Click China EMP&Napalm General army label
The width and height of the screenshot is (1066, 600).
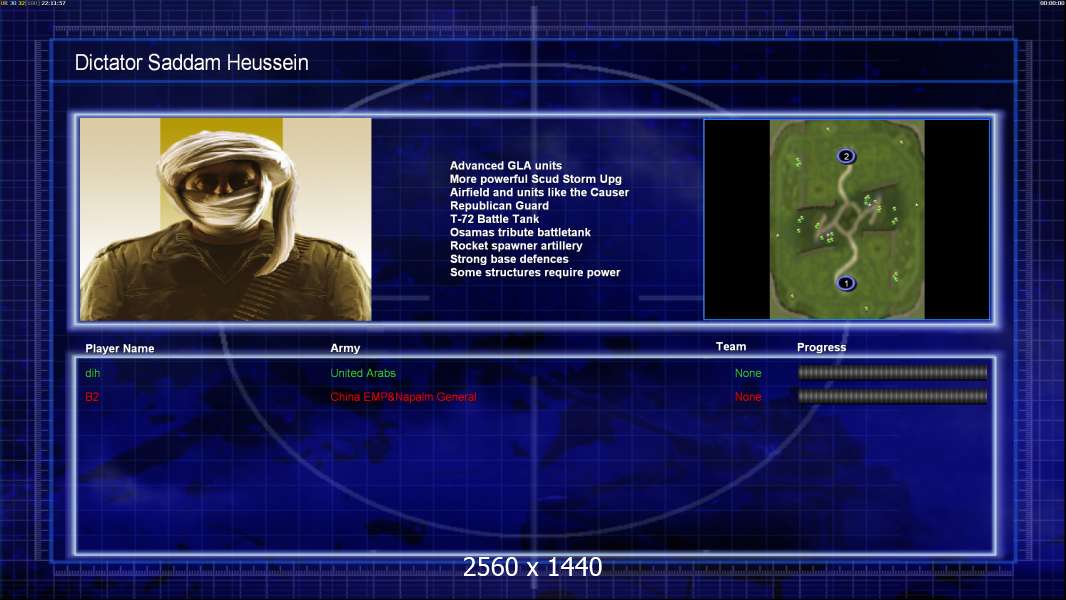pyautogui.click(x=403, y=397)
